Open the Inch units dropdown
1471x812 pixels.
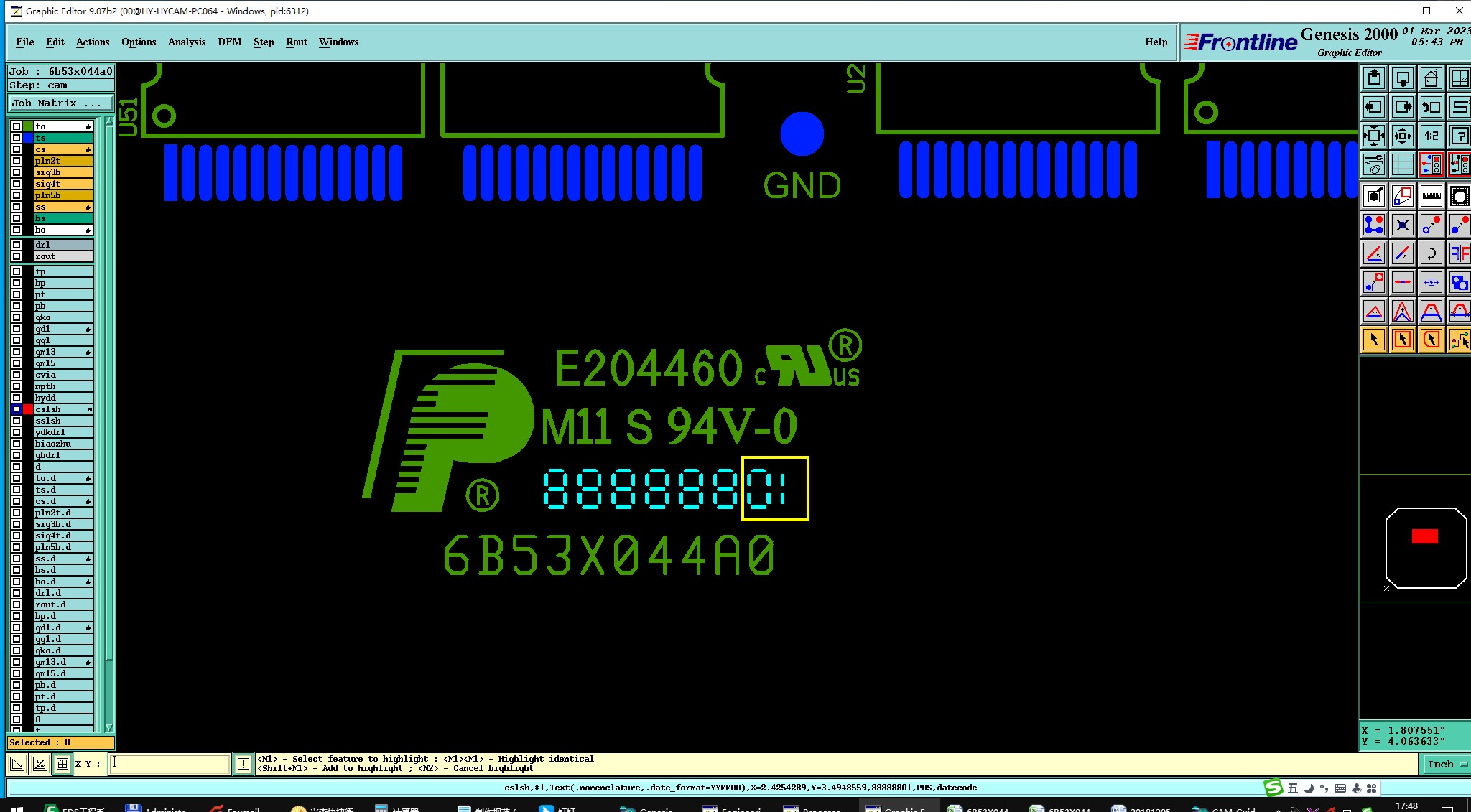[1446, 765]
